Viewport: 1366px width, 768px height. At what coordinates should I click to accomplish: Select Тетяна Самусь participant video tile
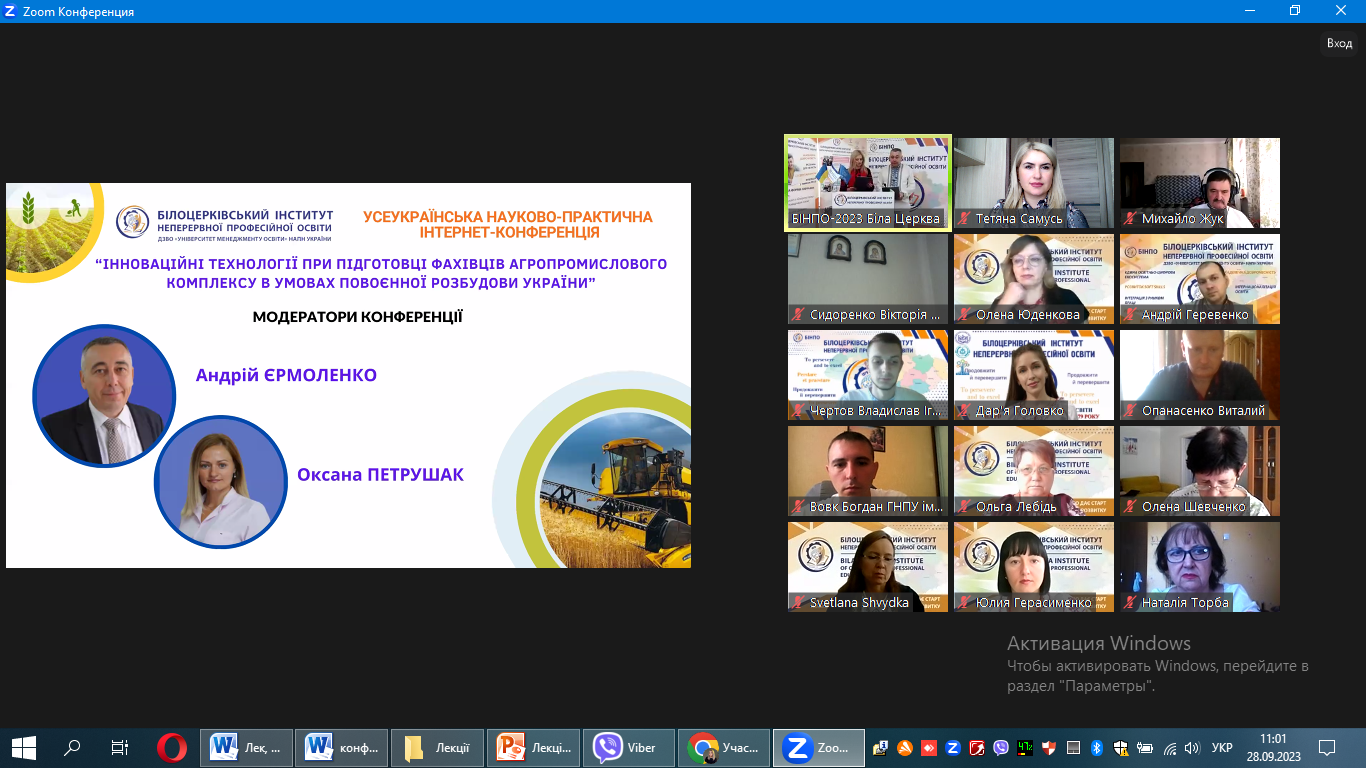(x=1033, y=184)
